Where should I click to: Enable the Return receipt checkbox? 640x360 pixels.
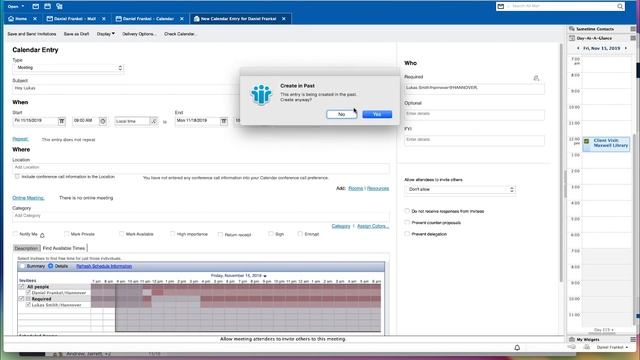point(220,234)
